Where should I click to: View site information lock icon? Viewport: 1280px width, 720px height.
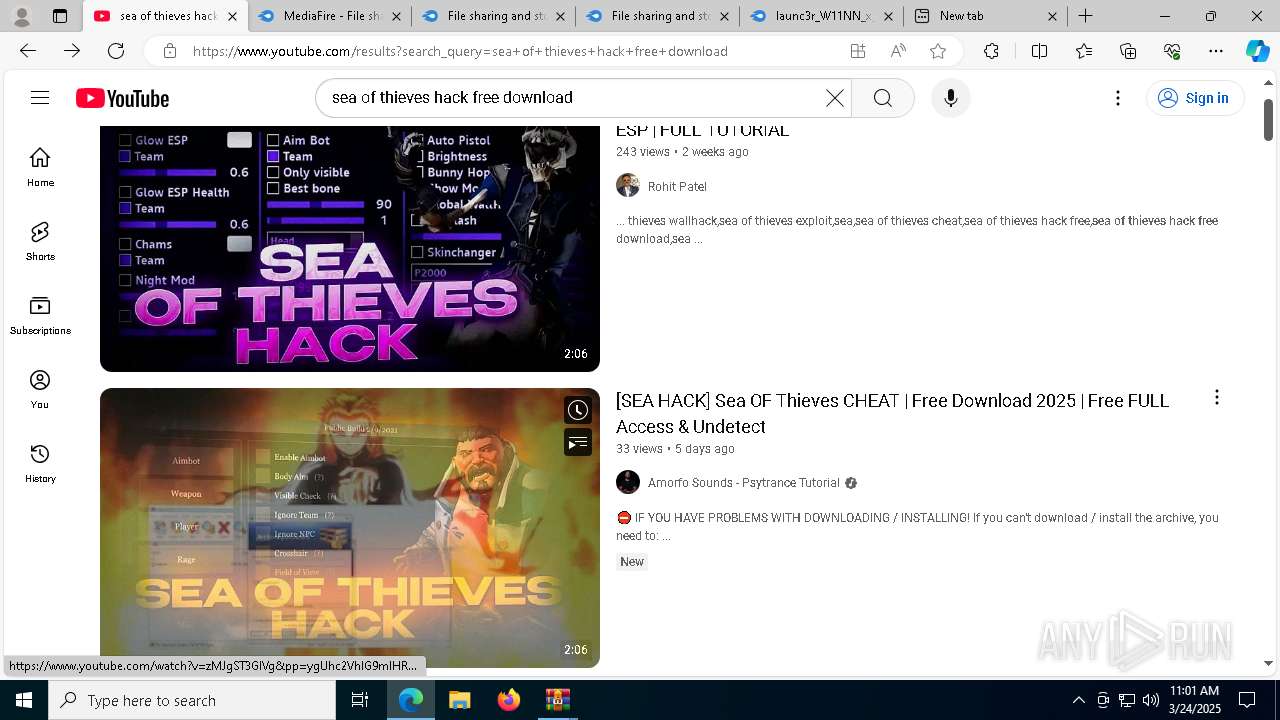pos(170,51)
